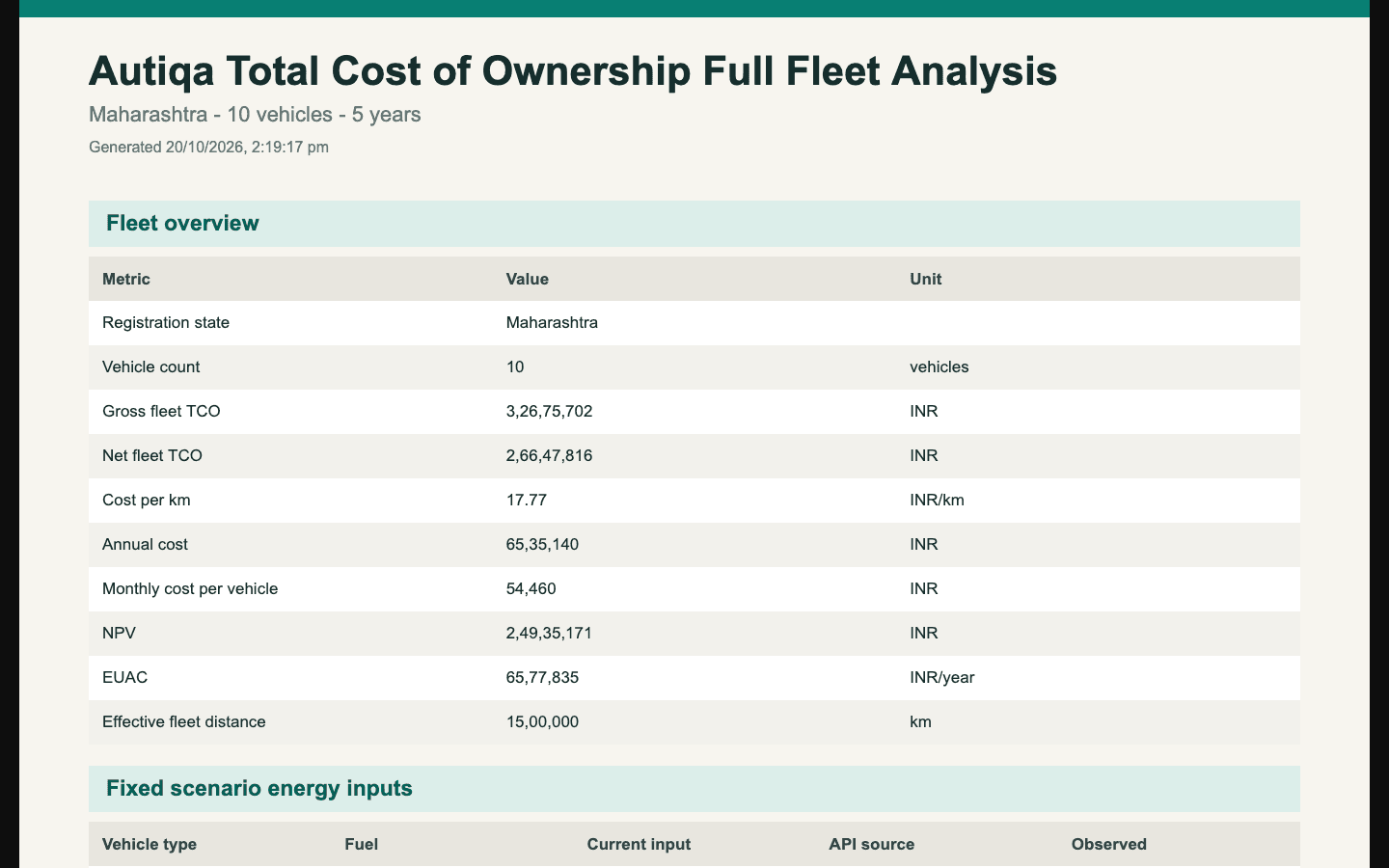Select the 'Effective fleet distance' row label

click(x=184, y=722)
